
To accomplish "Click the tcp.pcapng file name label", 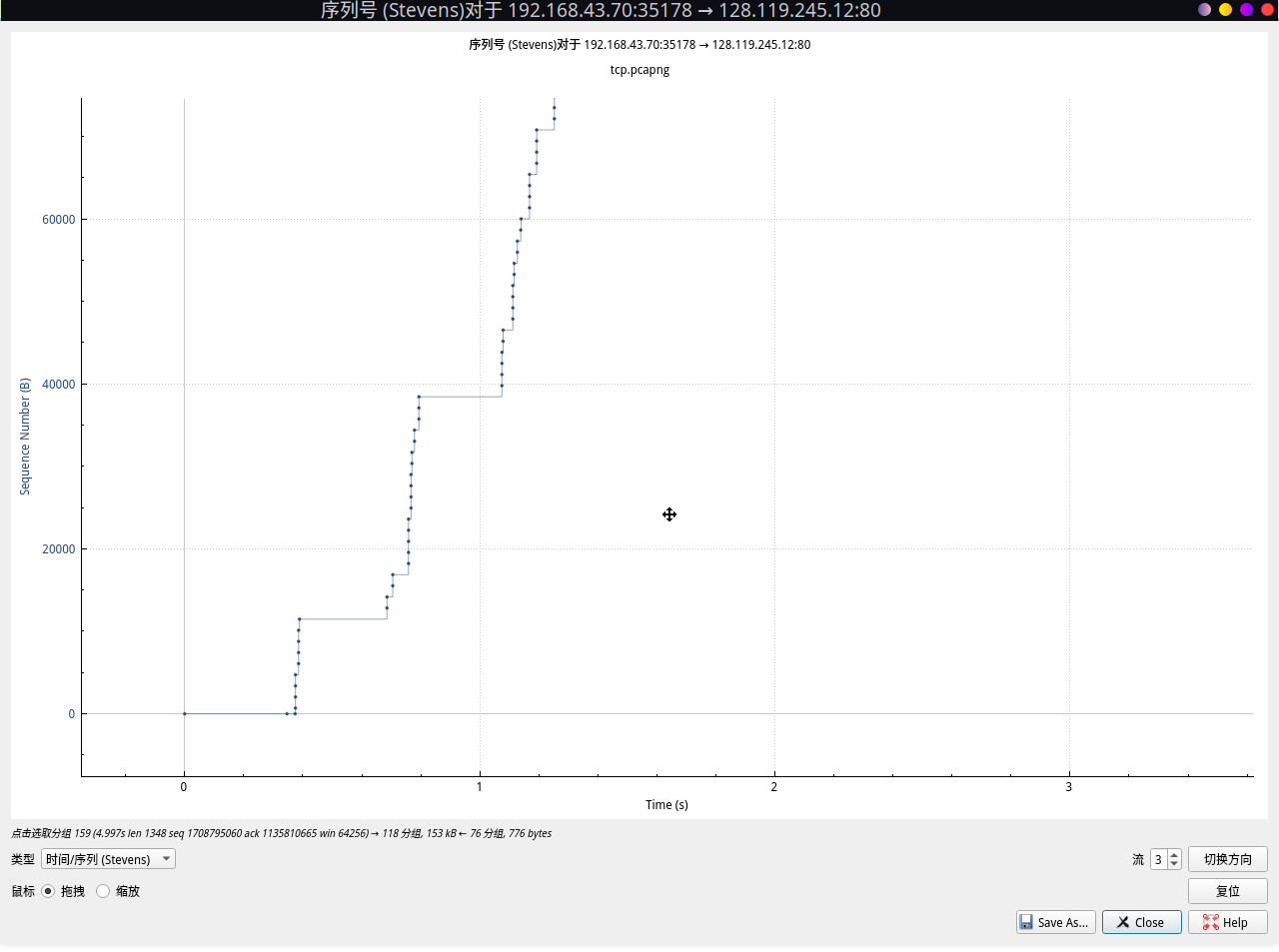I will (x=639, y=70).
